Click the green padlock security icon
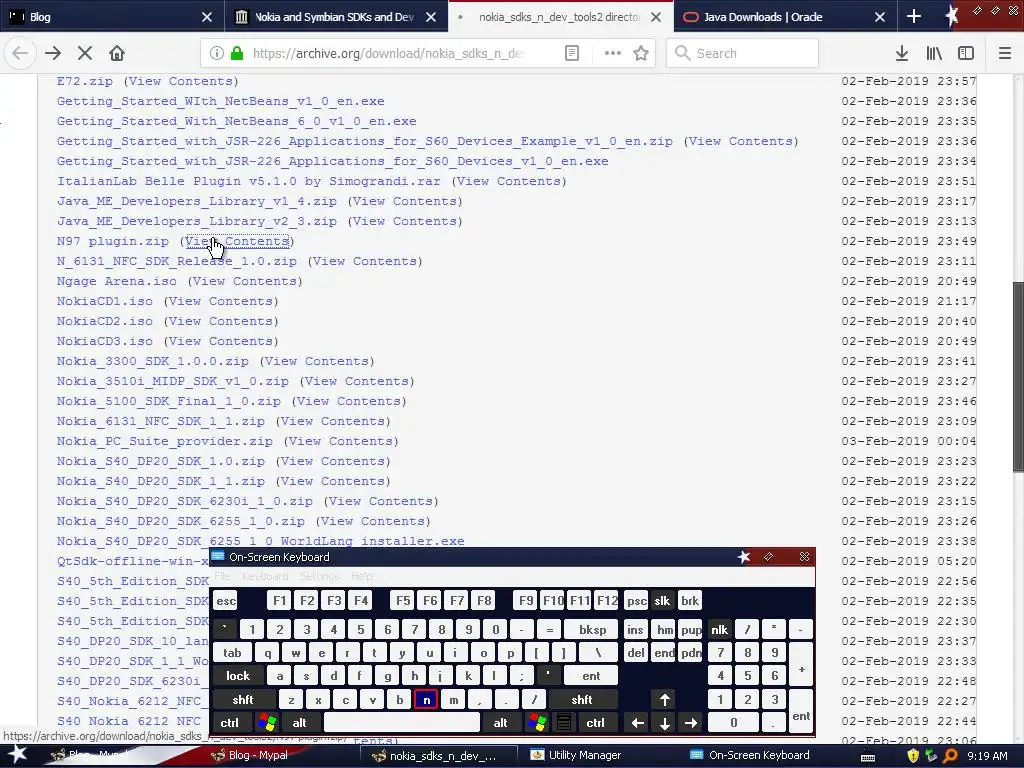 [237, 54]
